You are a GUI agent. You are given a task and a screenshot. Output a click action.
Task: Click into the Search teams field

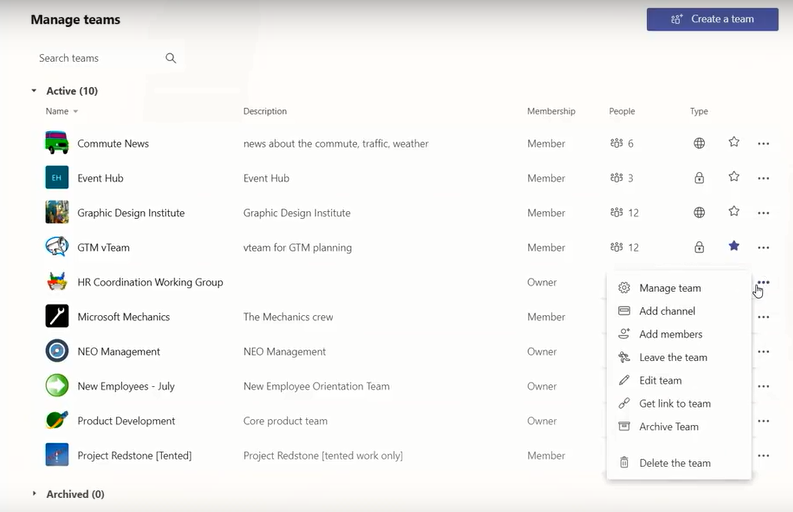(x=95, y=58)
